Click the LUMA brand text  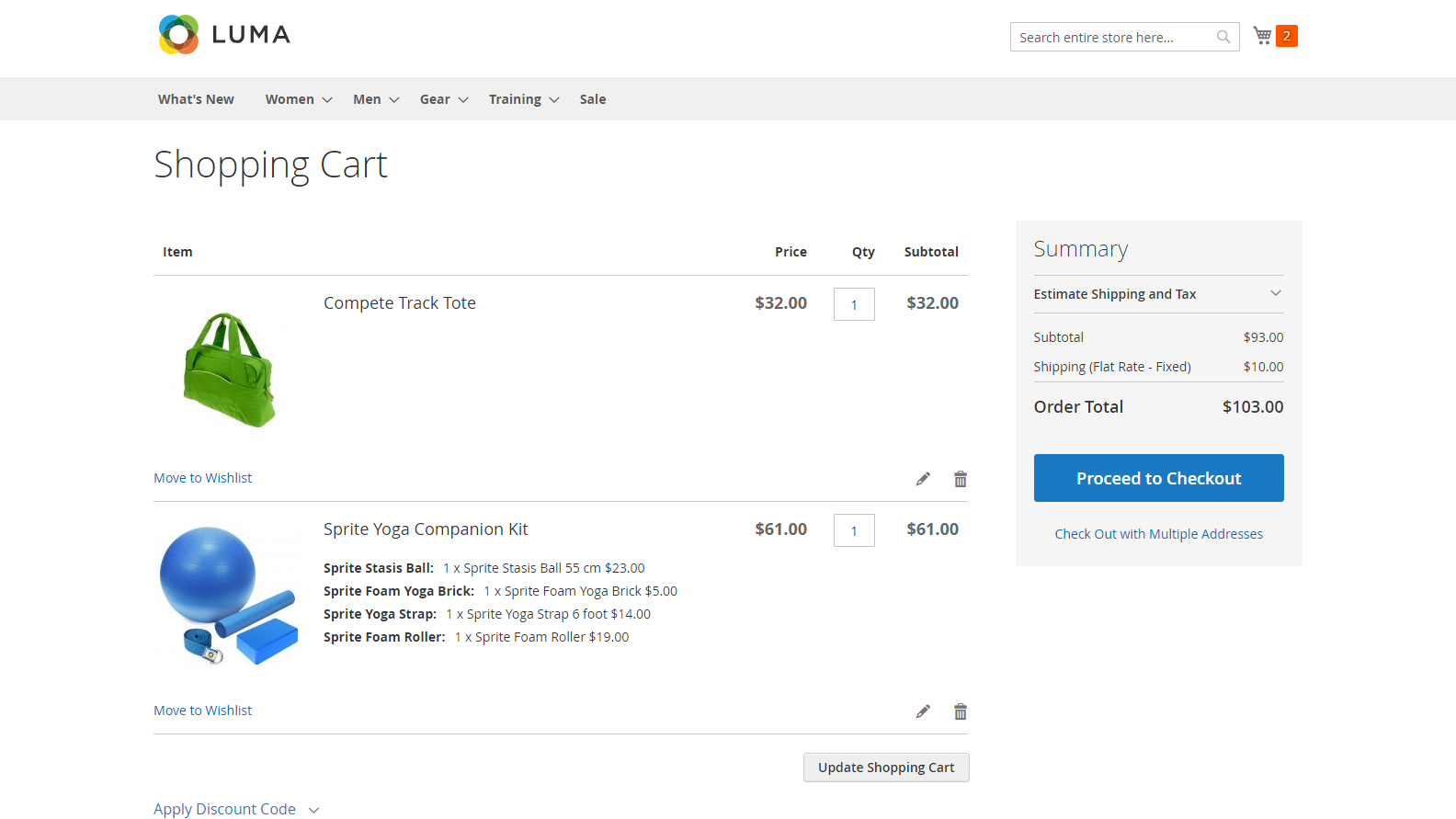(251, 35)
